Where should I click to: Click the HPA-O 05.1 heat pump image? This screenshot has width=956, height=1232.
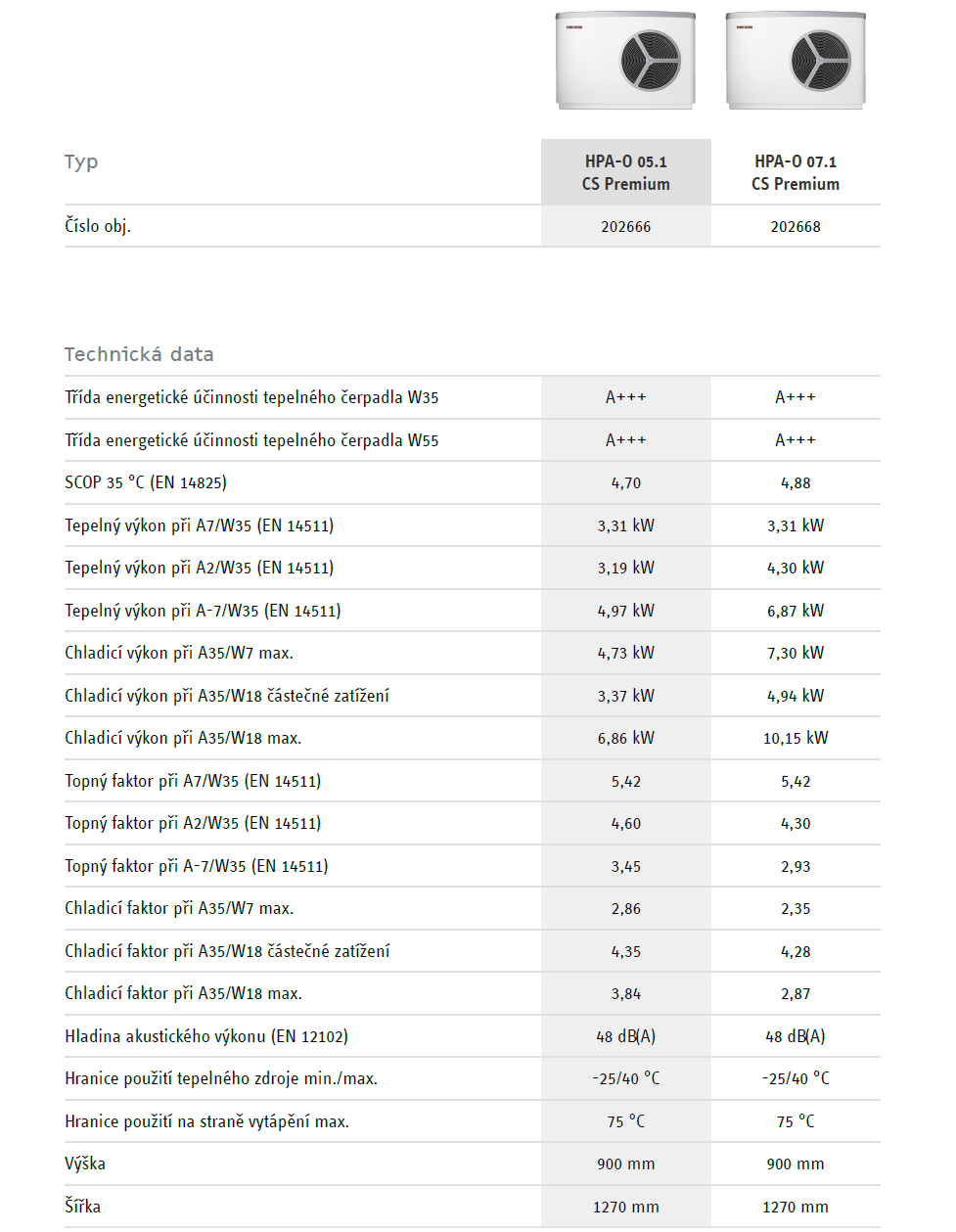[625, 61]
